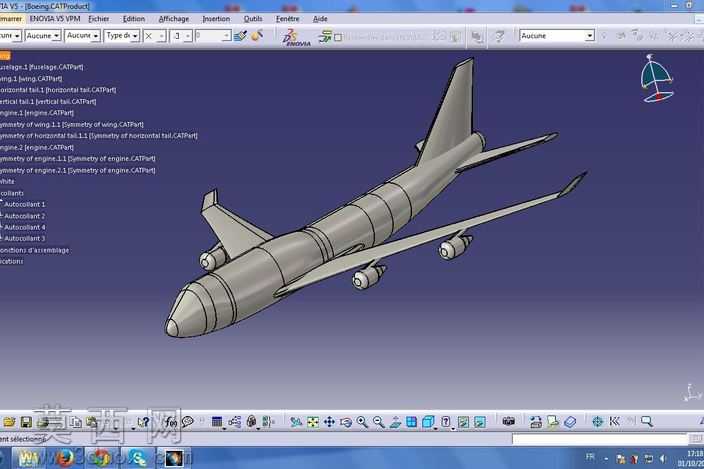Expand the Isometric View flyout arrow

point(436,429)
